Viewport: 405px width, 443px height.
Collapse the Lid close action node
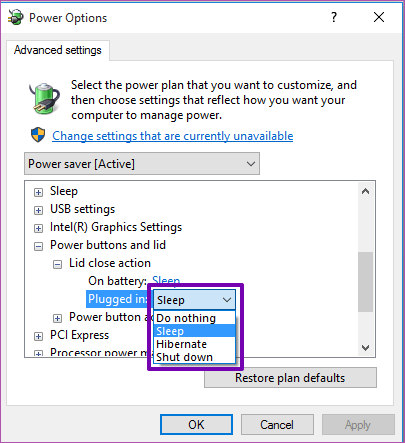[x=58, y=264]
